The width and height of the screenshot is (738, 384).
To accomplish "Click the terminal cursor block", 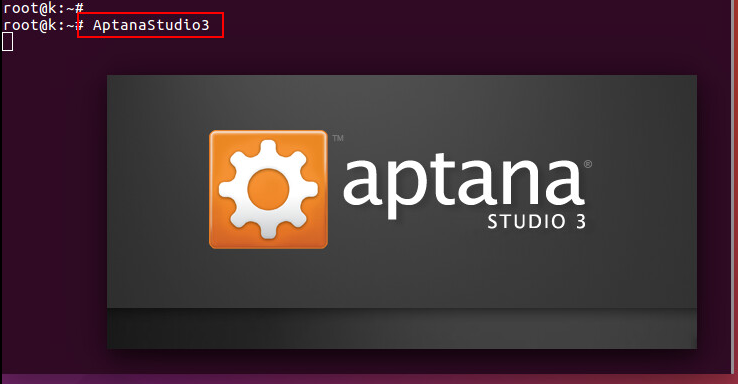I will pos(8,42).
